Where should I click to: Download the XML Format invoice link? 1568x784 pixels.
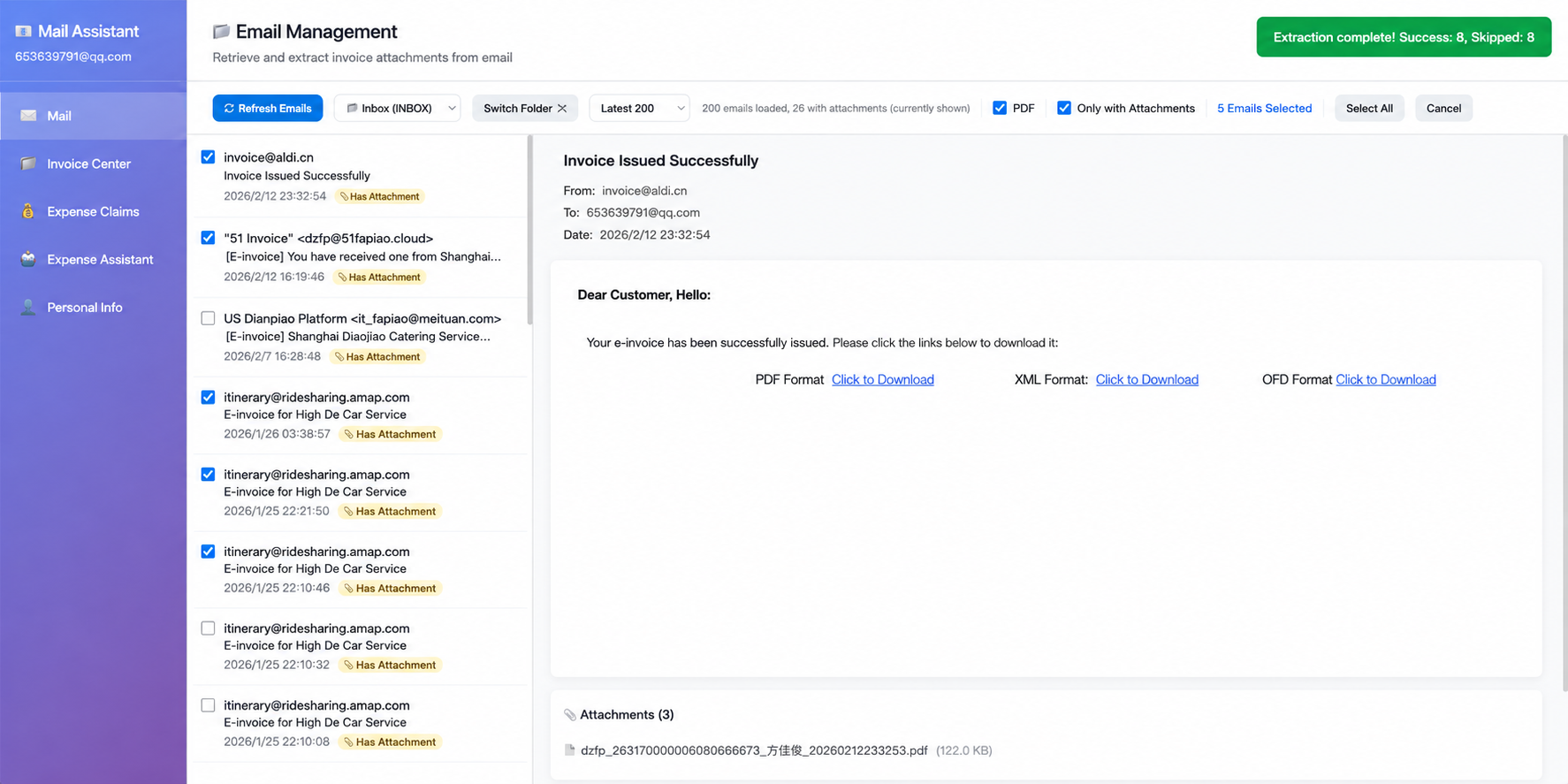[x=1147, y=379]
